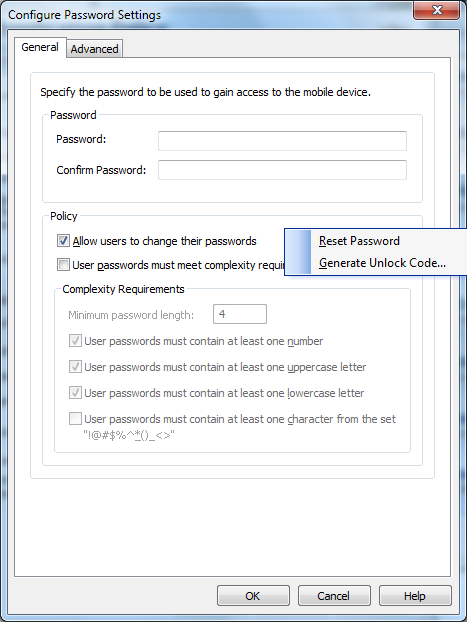Viewport: 470px width, 622px height.
Task: Click the Policy group label
Action: point(63,216)
